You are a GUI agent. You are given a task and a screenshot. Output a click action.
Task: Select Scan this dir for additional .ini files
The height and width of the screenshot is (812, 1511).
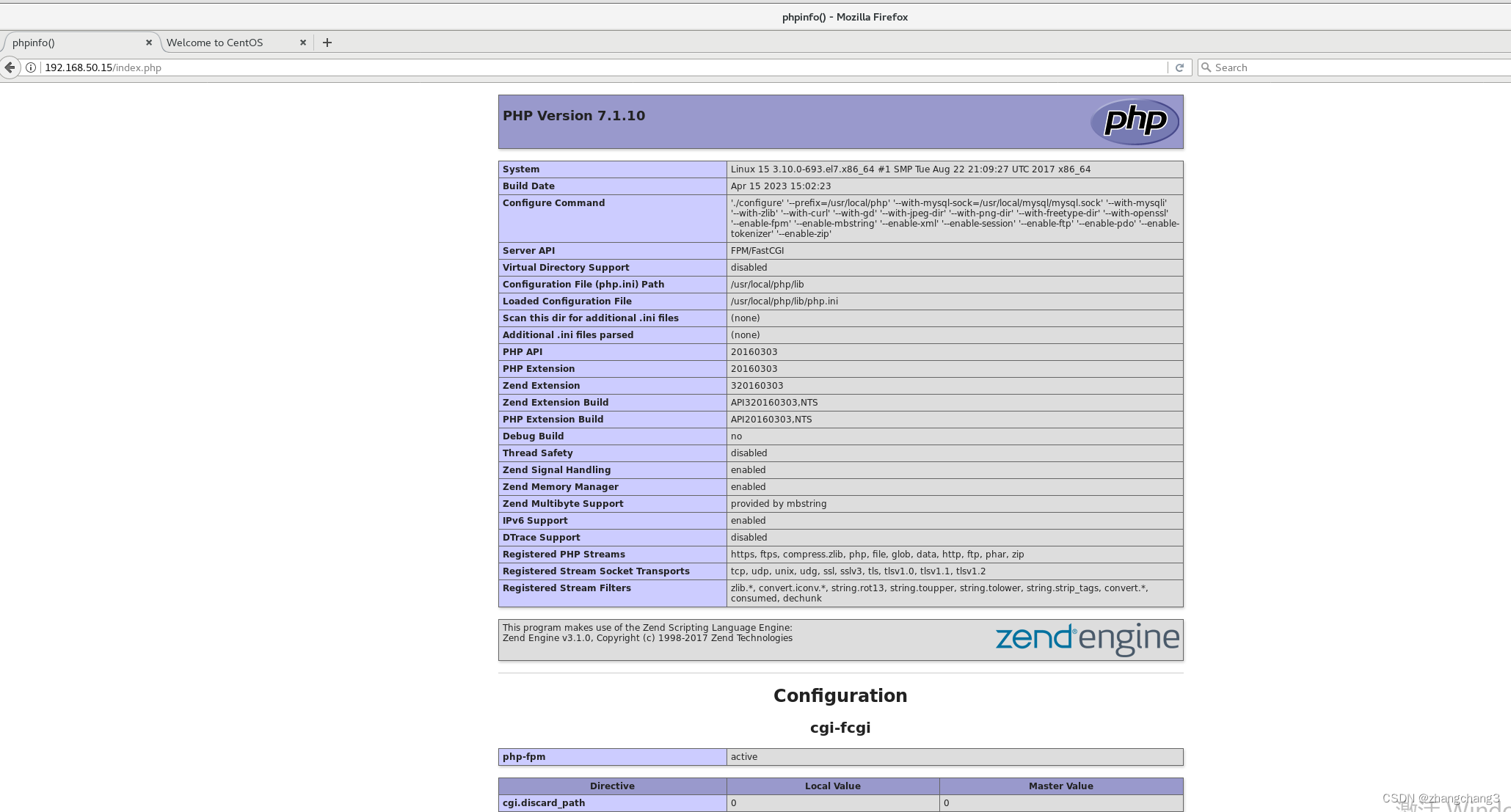591,318
